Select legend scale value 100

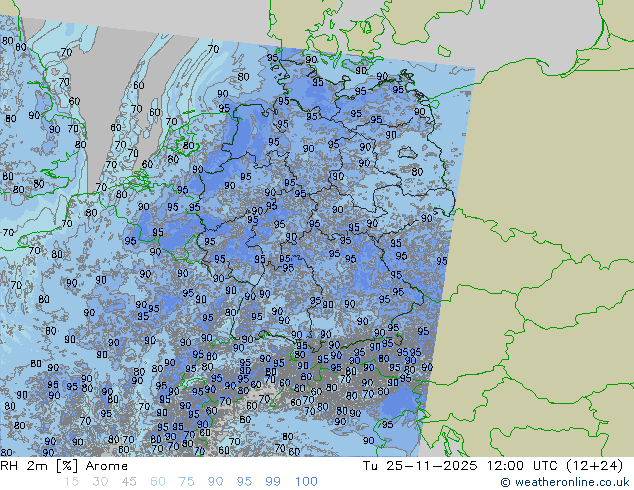tap(306, 482)
